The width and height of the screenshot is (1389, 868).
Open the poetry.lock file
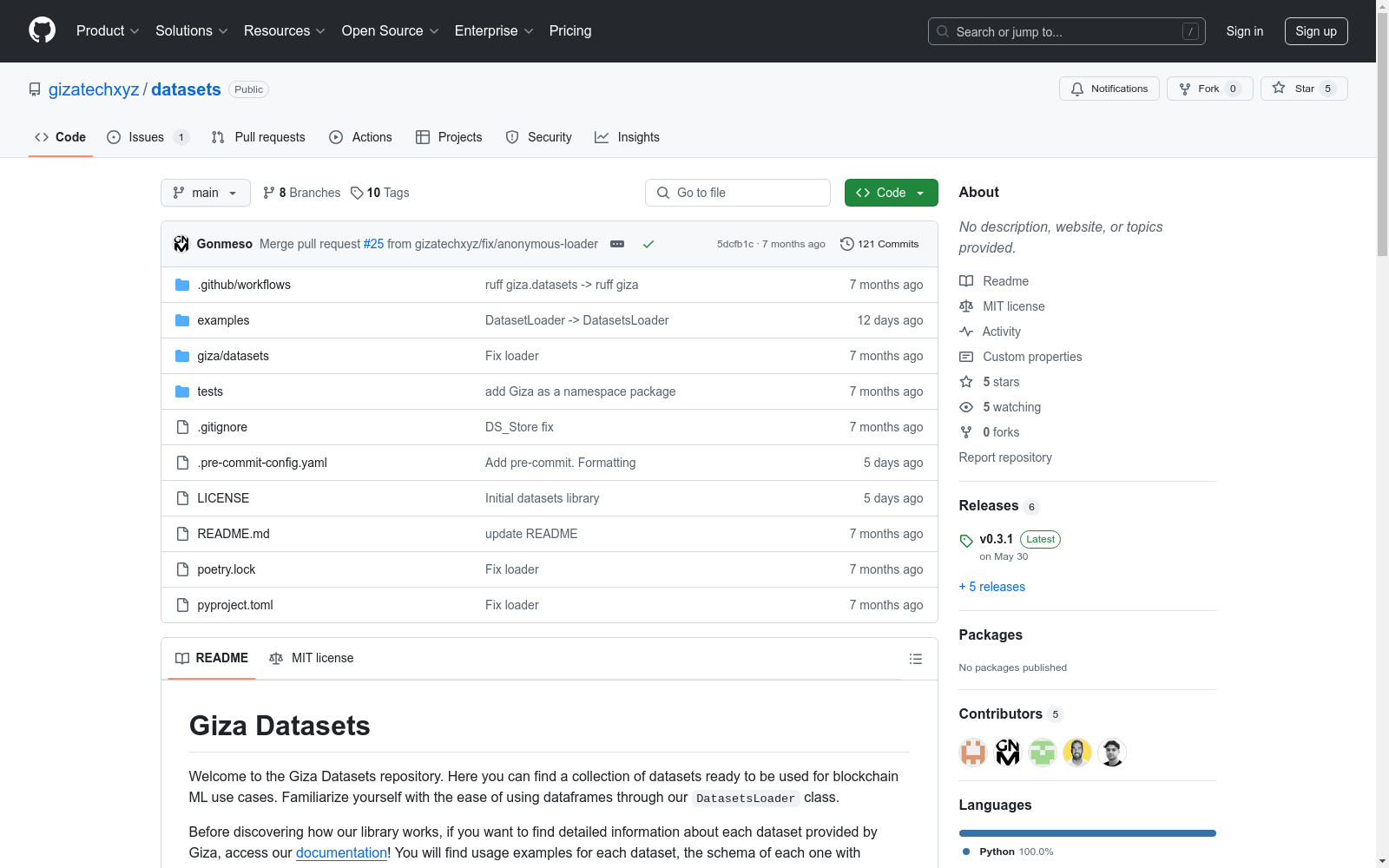pyautogui.click(x=227, y=569)
